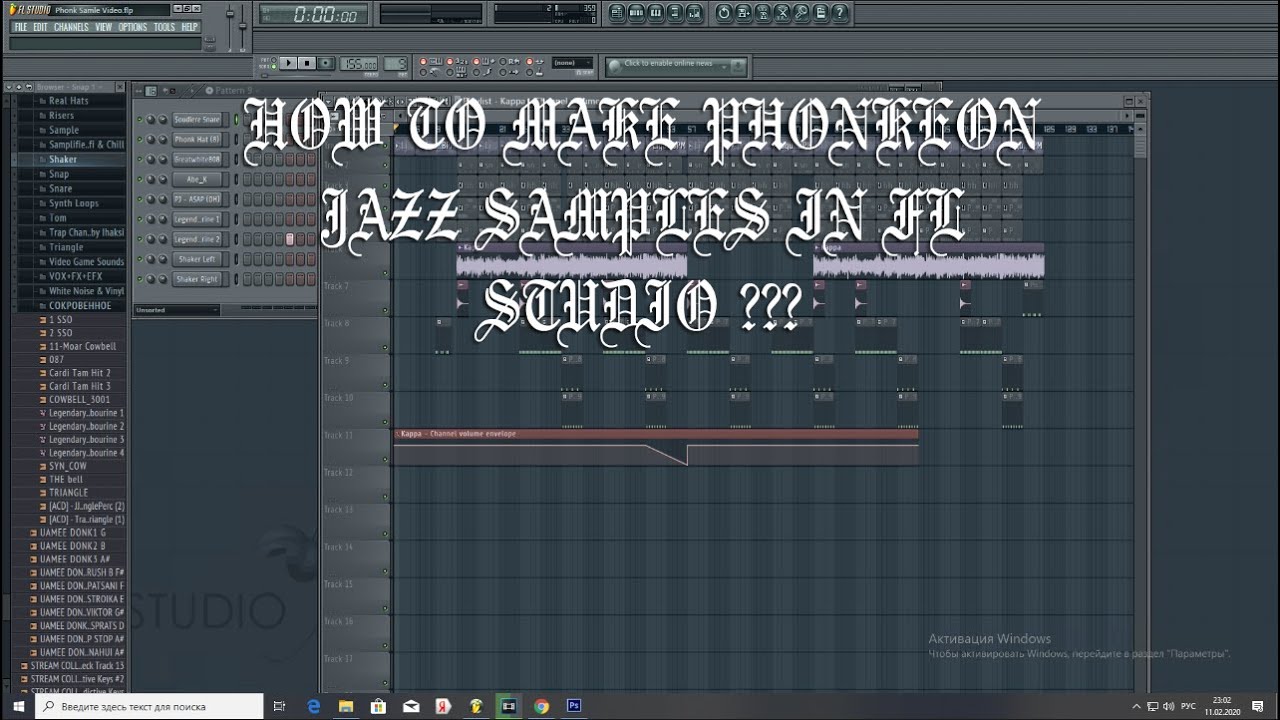1280x720 pixels.
Task: Click the save project icon in toolbar
Action: pyautogui.click(x=745, y=13)
